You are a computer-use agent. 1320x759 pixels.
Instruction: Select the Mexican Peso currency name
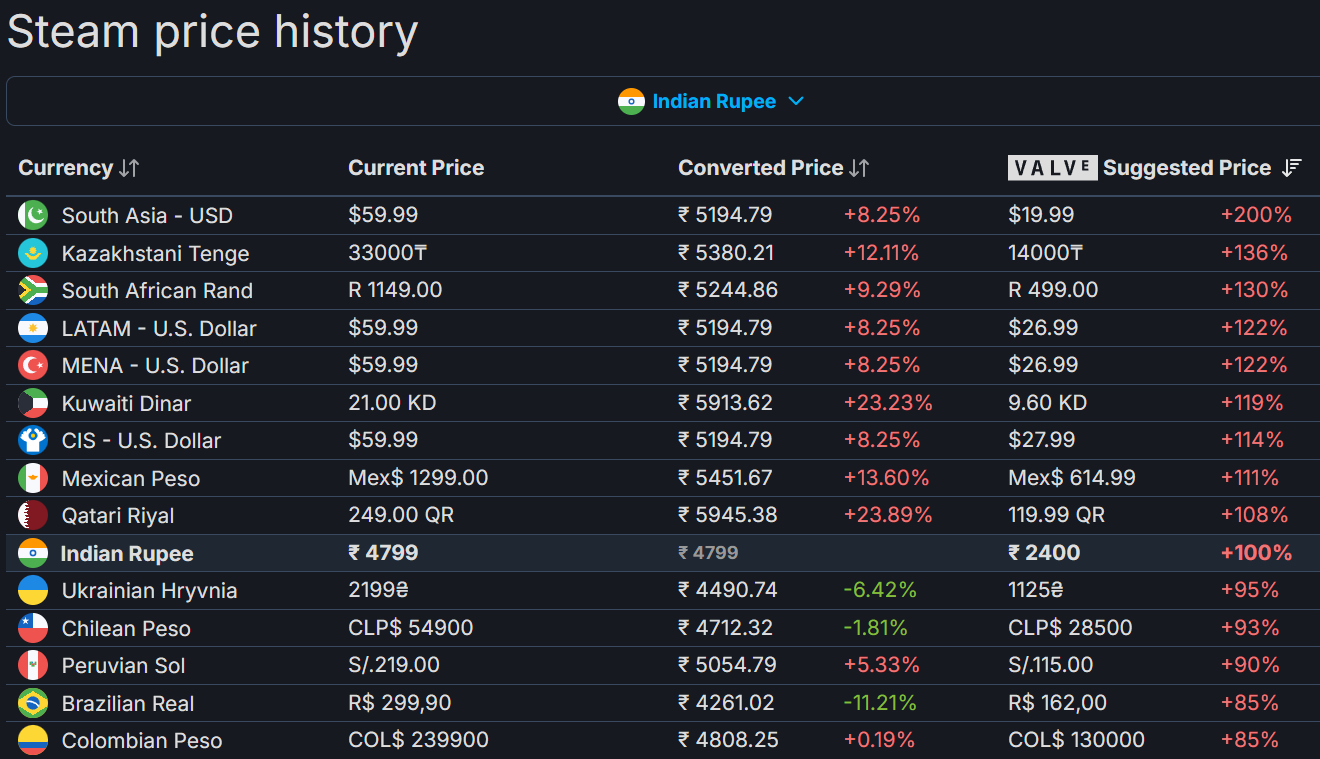pos(131,479)
